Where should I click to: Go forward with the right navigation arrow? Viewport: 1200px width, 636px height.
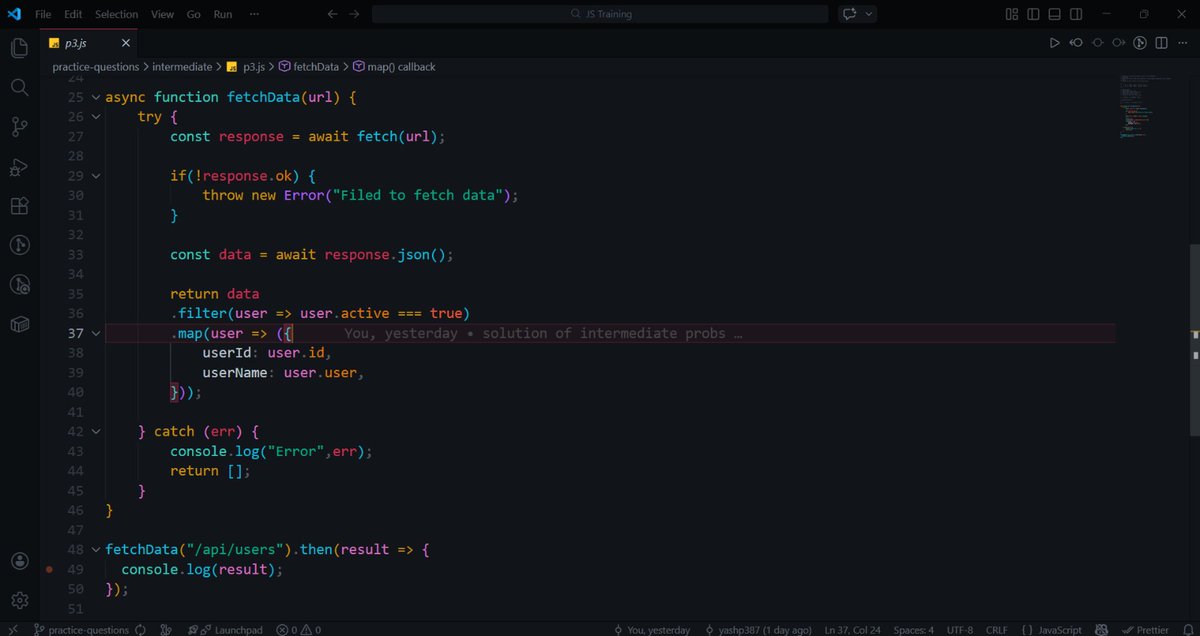pos(355,14)
